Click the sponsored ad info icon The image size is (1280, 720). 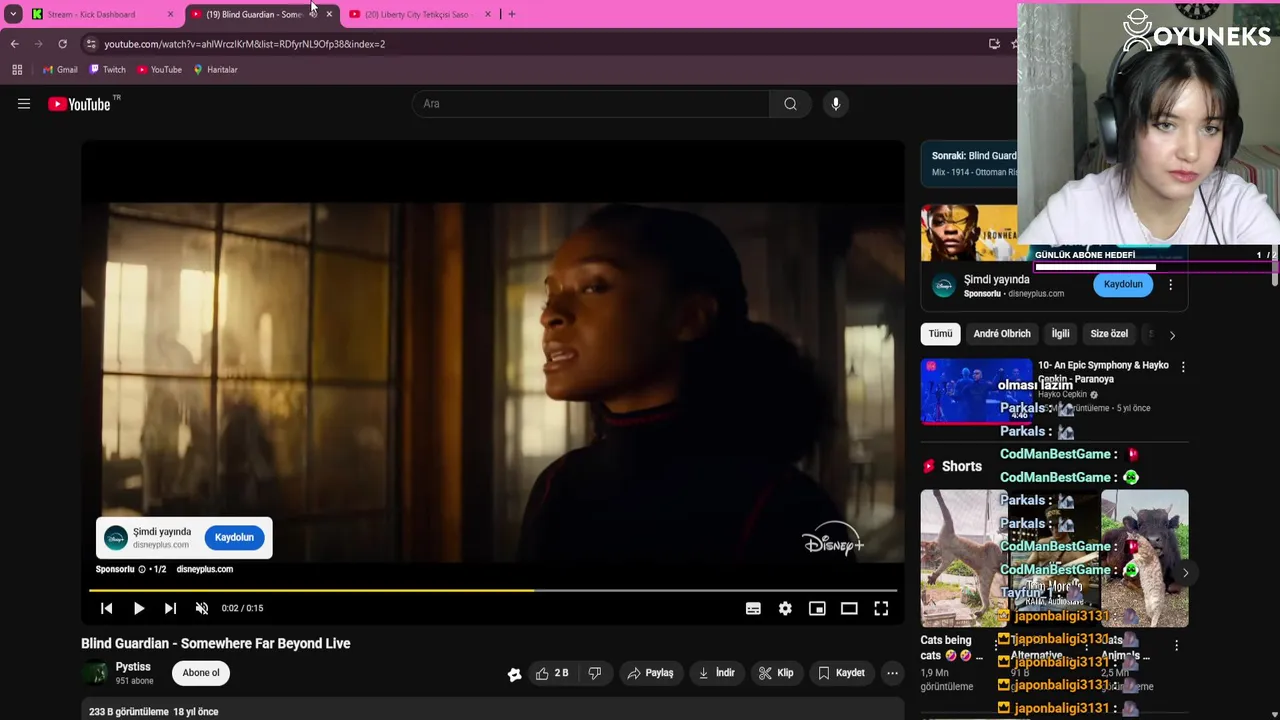[142, 569]
